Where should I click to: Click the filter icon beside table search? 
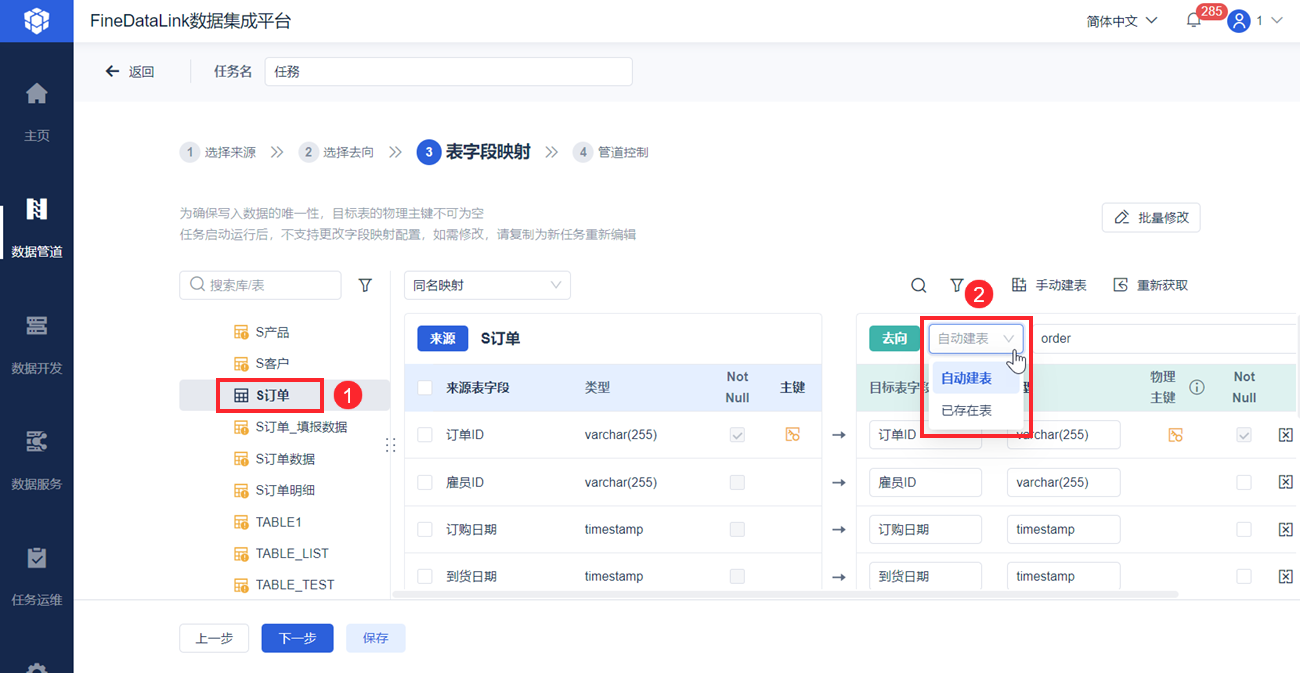[x=365, y=285]
